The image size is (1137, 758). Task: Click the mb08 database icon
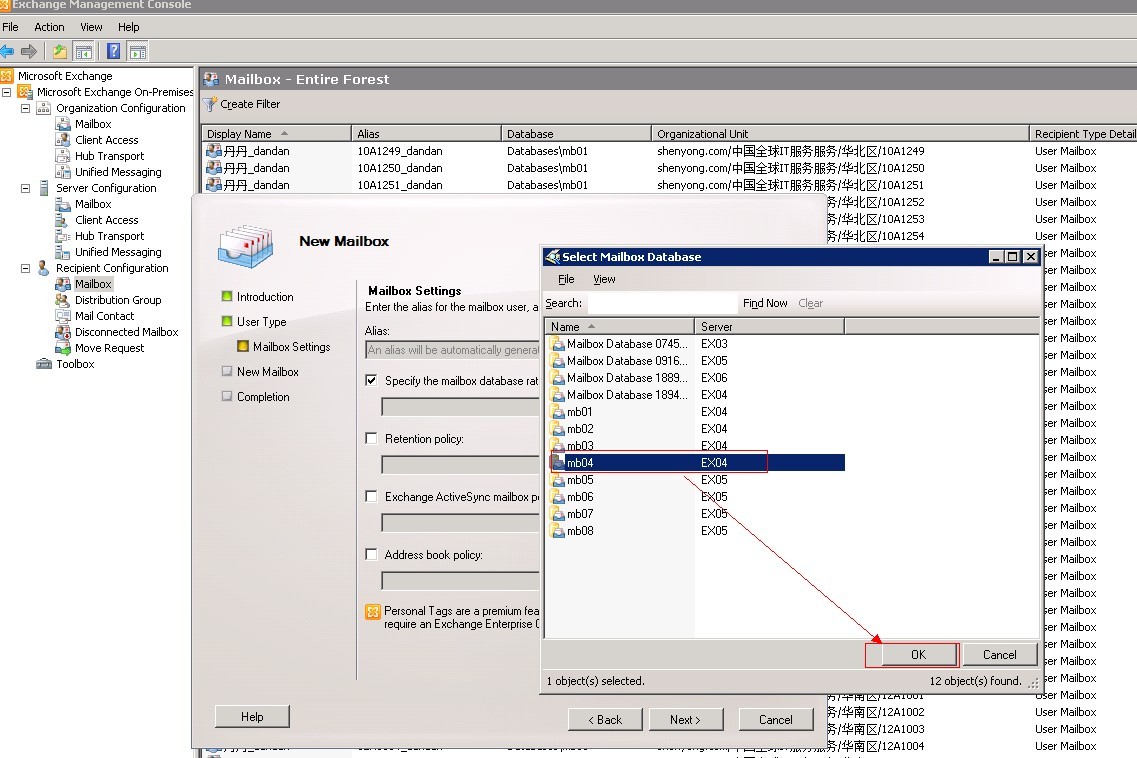[558, 531]
